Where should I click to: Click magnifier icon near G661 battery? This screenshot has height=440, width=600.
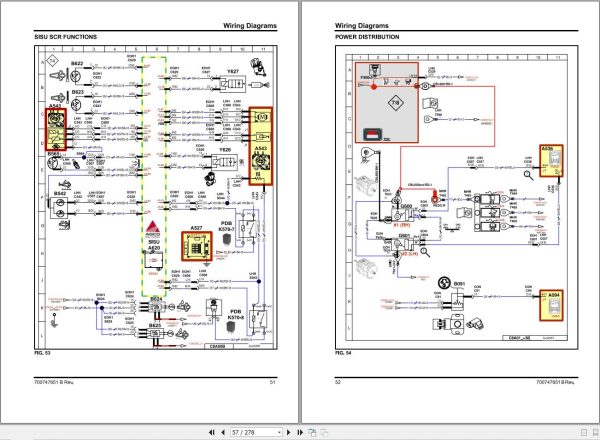425,252
